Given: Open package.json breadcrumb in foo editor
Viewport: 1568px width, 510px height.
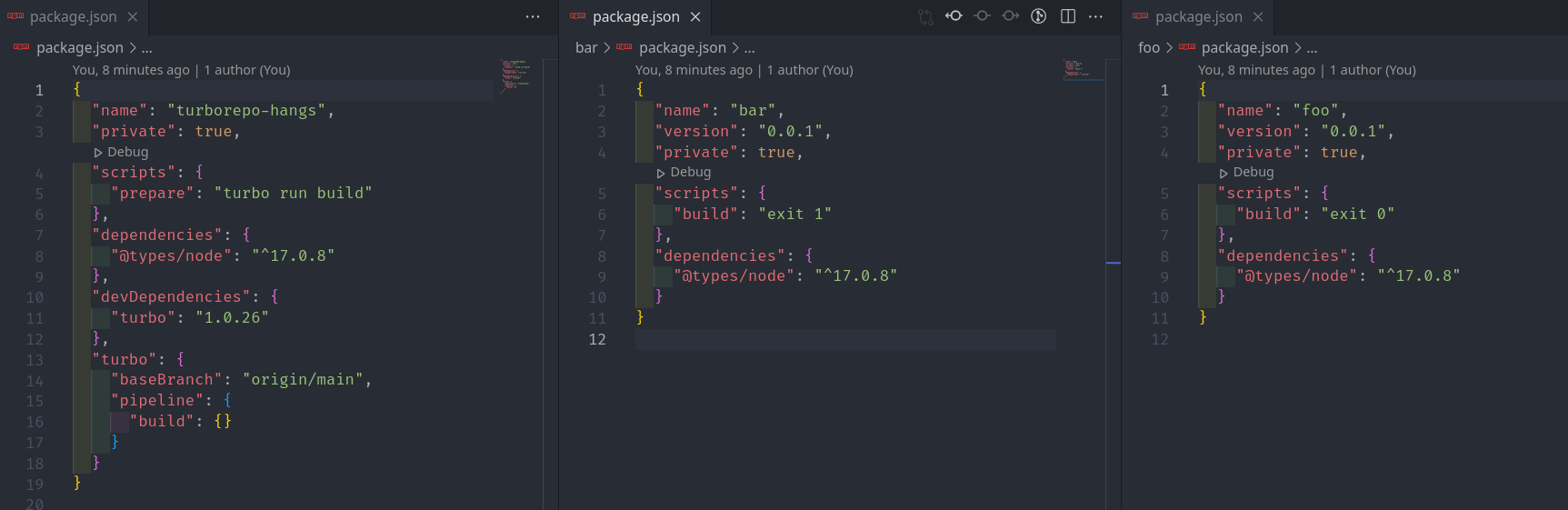Looking at the screenshot, I should (x=1245, y=47).
